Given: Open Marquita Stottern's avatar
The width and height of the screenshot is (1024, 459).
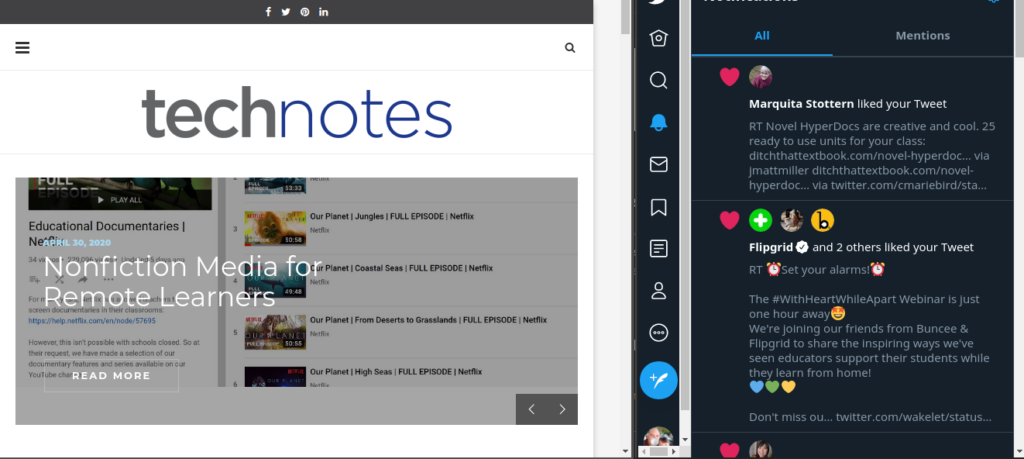Looking at the screenshot, I should pos(760,77).
